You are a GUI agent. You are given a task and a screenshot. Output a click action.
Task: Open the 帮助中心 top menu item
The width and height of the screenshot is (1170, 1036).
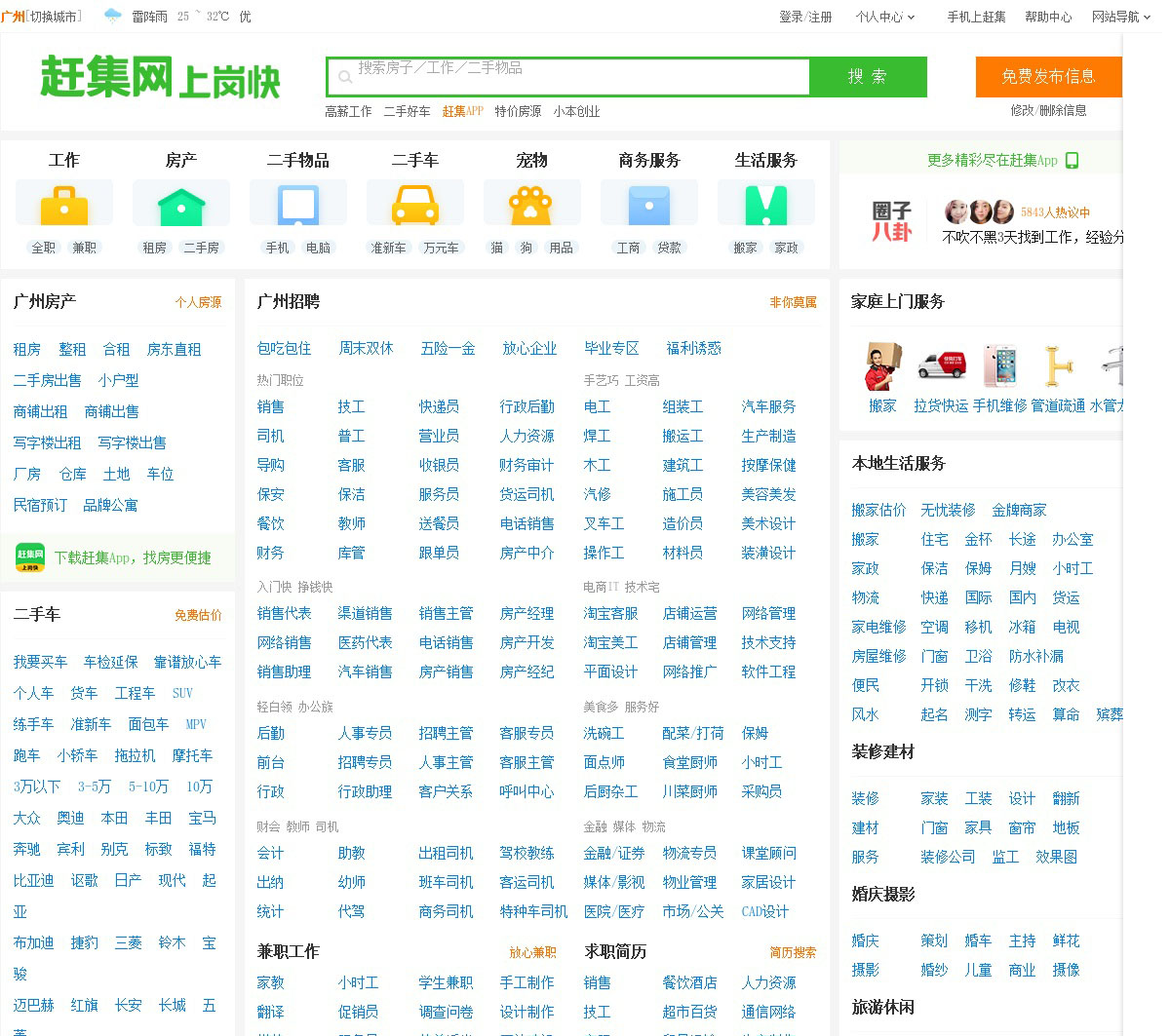[1048, 17]
